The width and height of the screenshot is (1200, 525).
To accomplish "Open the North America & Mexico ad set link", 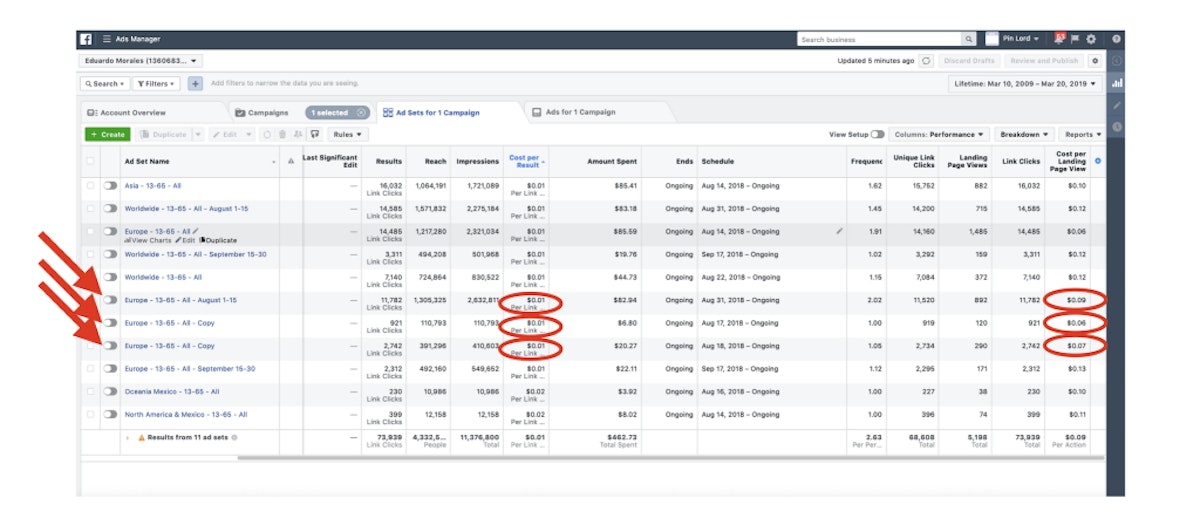I will 185,414.
